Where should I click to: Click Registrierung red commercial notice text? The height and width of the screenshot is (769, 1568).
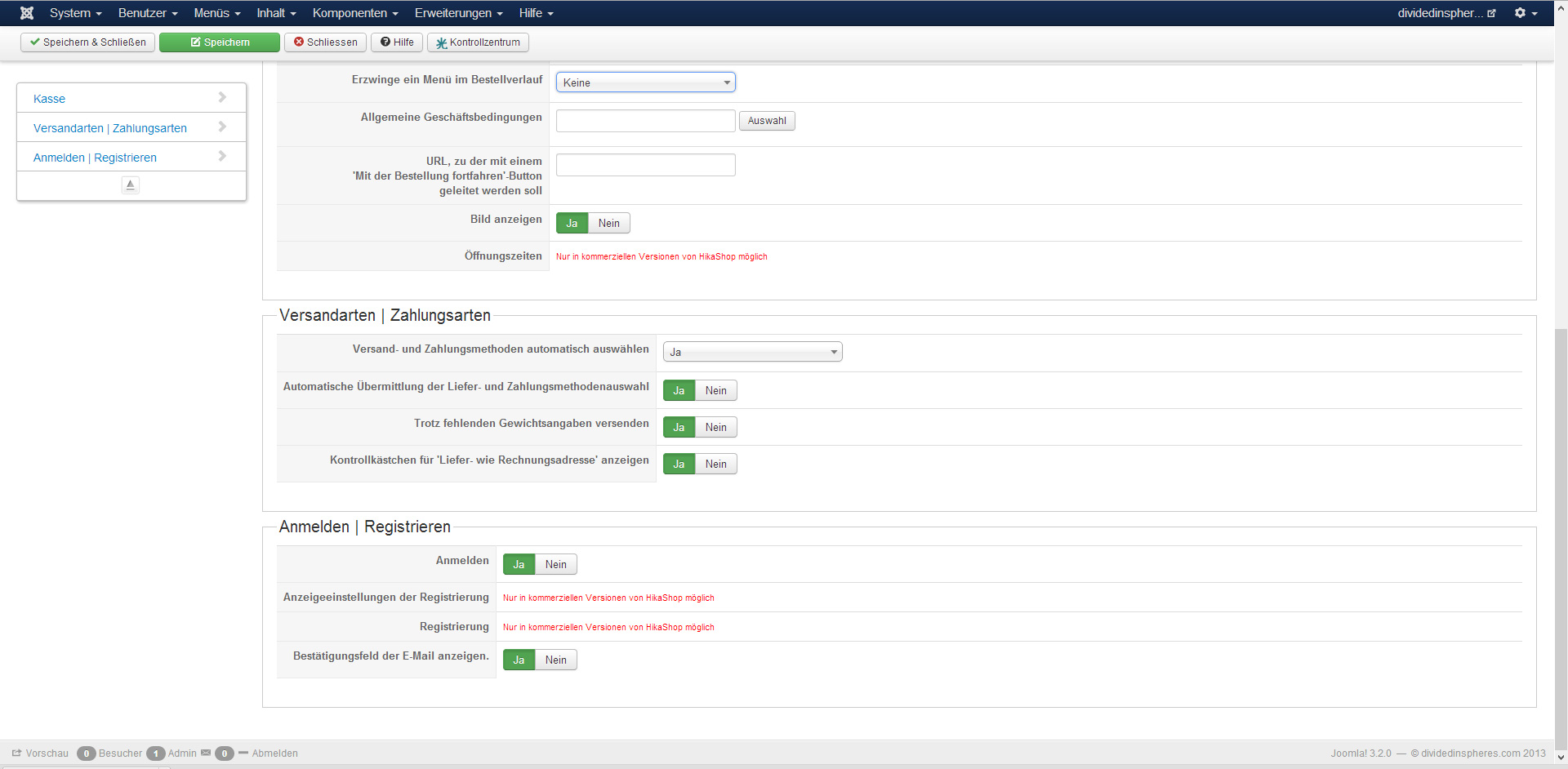point(608,627)
